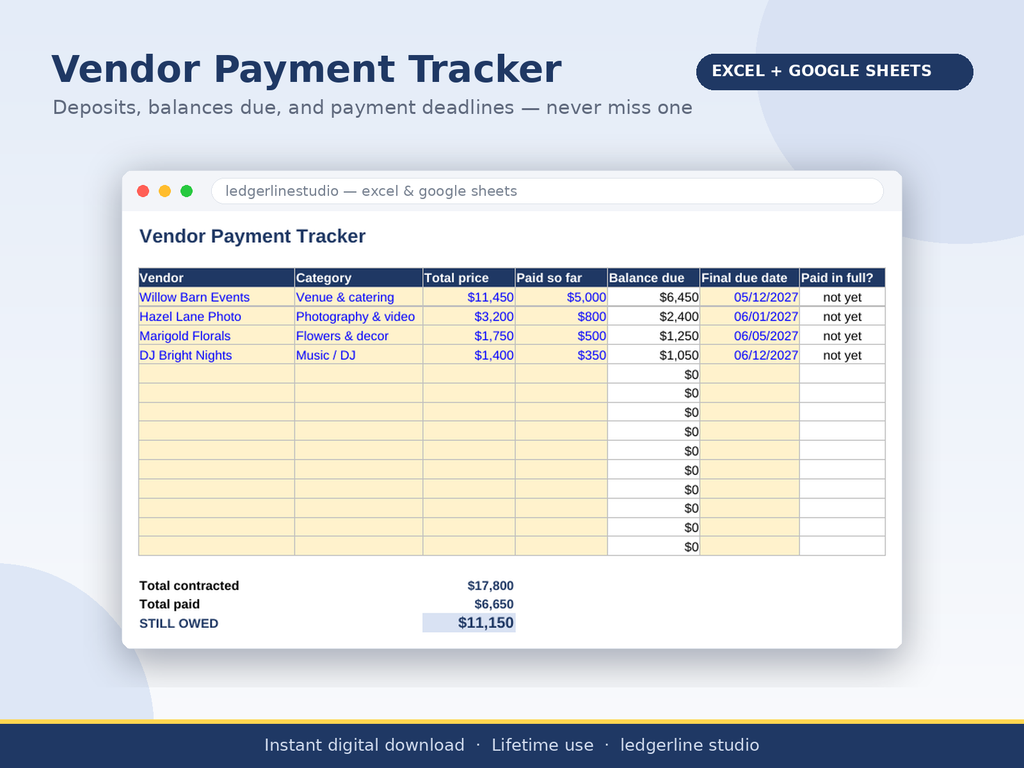Click the DJ Bright Nights cell

(x=216, y=355)
